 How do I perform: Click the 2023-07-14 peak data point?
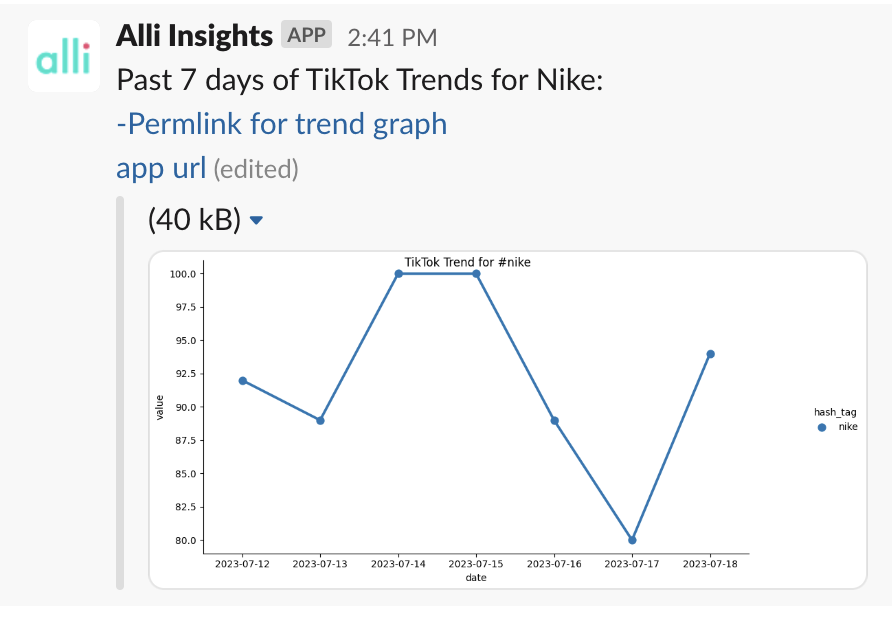(x=398, y=273)
